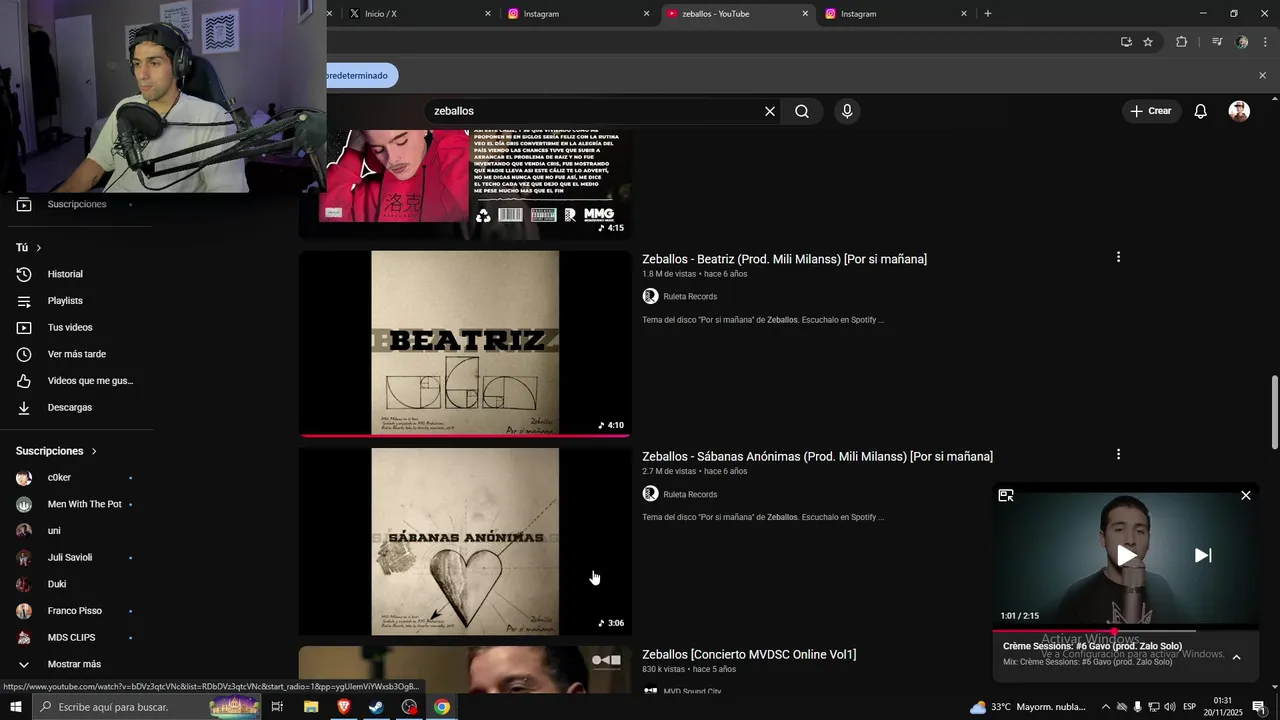1280x720 pixels.
Task: Switch to the last Instagram tab
Action: coord(896,13)
